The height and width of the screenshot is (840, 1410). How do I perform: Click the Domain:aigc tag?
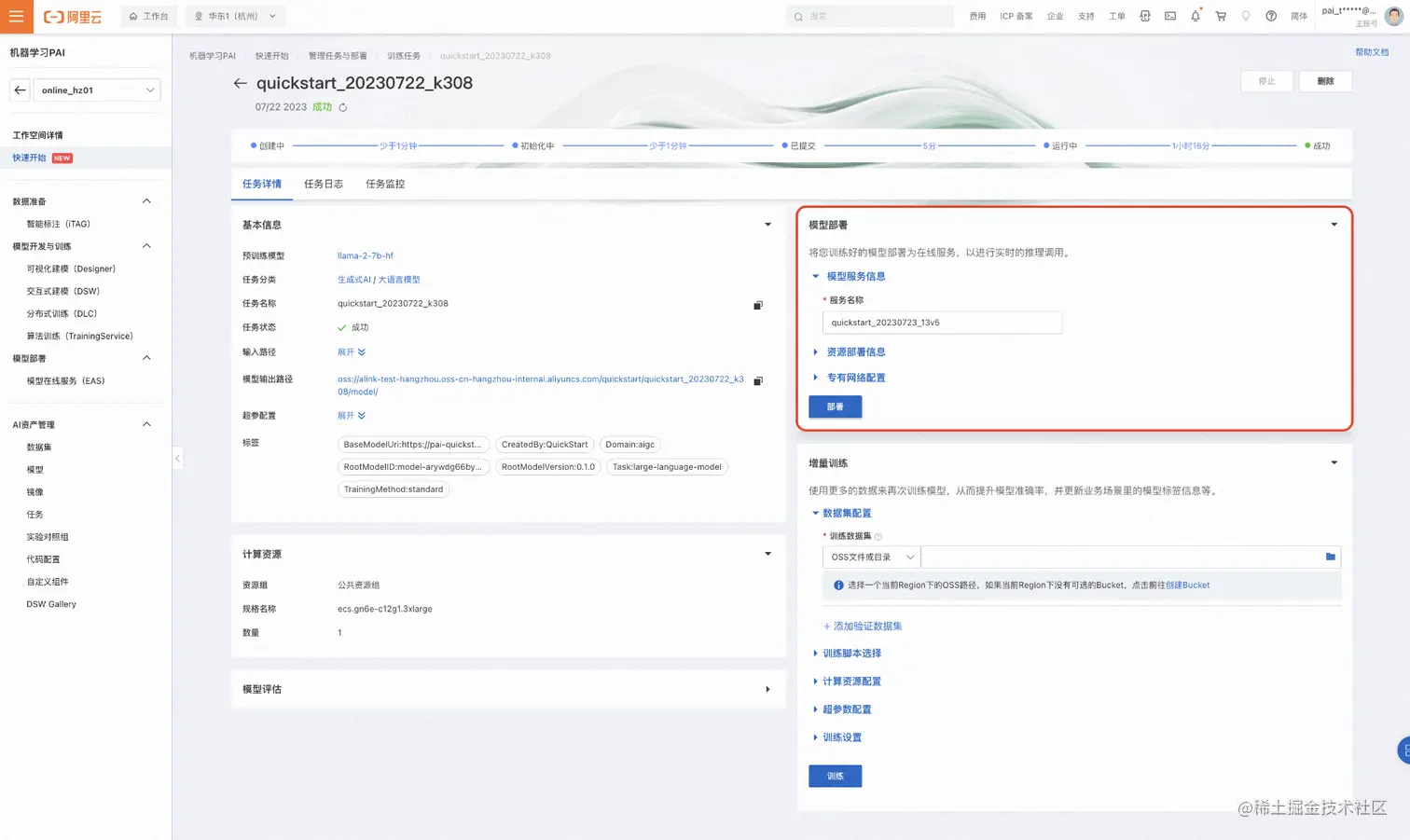[630, 445]
